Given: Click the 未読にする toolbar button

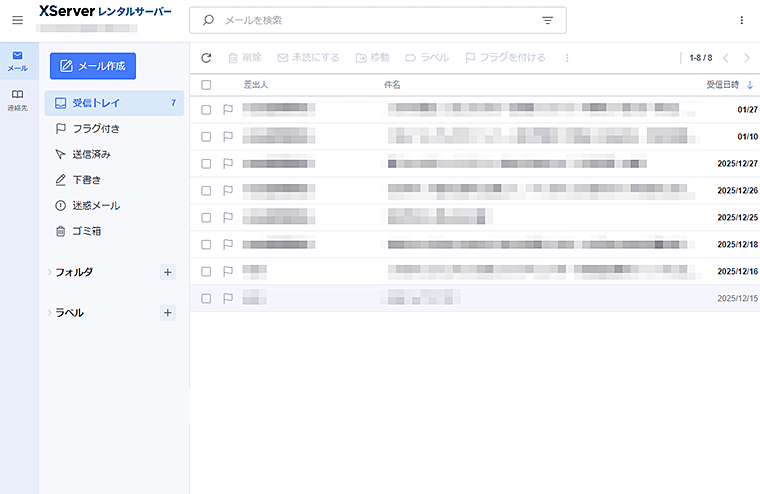Looking at the screenshot, I should 309,58.
